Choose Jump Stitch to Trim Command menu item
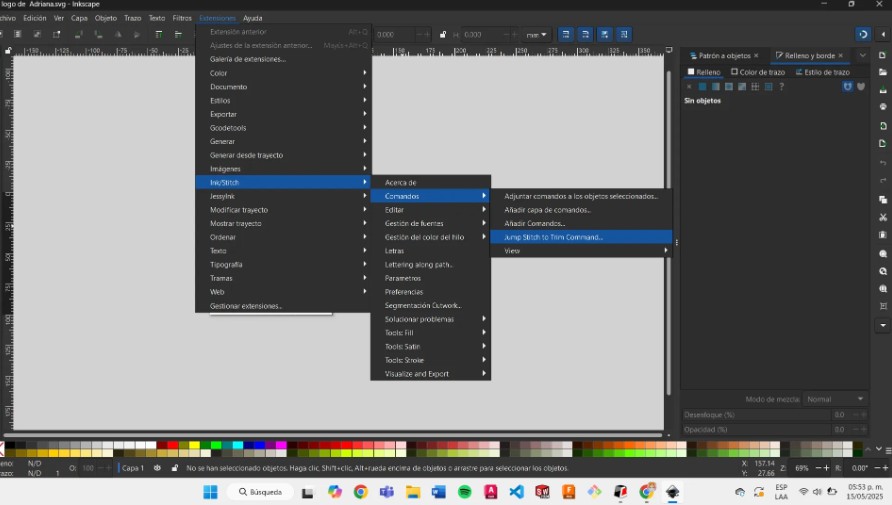Image resolution: width=892 pixels, height=505 pixels. pyautogui.click(x=581, y=237)
